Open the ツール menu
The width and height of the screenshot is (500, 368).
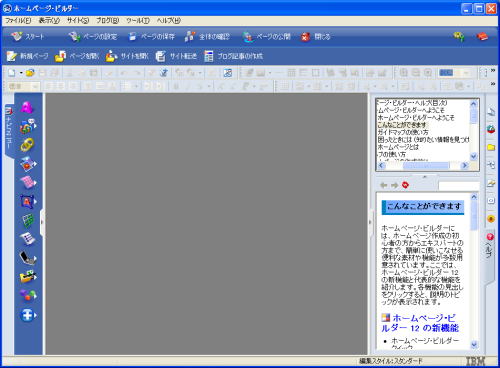point(138,21)
